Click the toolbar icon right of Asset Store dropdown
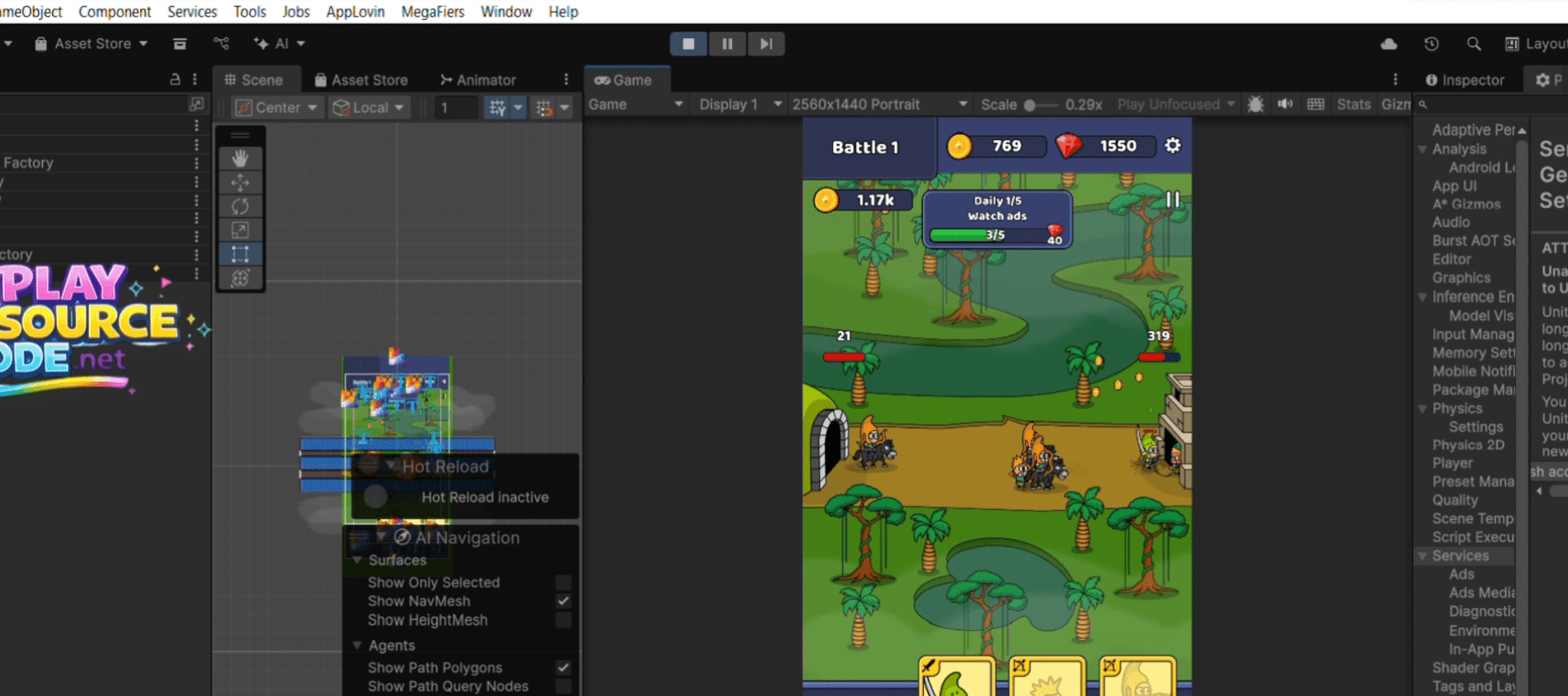 pyautogui.click(x=180, y=44)
